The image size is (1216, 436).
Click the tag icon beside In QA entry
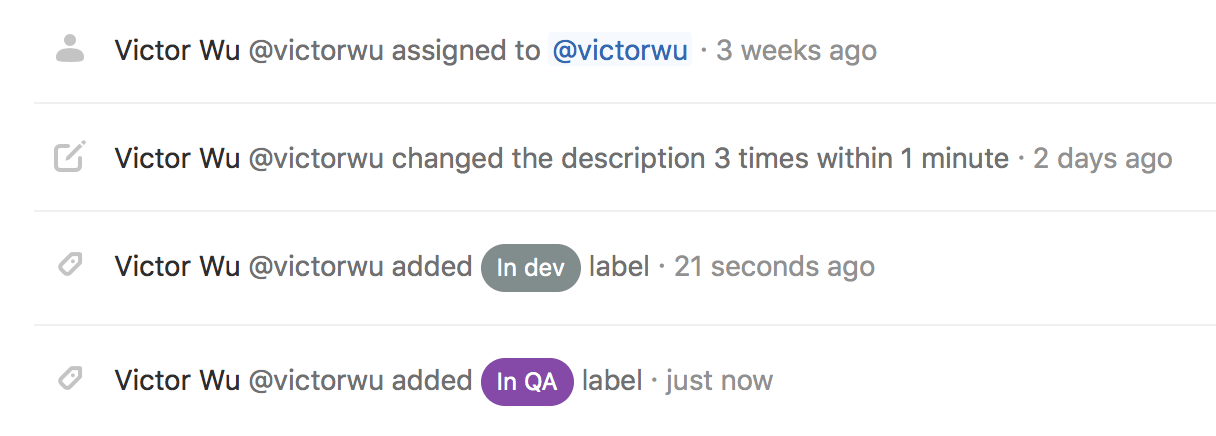point(70,380)
